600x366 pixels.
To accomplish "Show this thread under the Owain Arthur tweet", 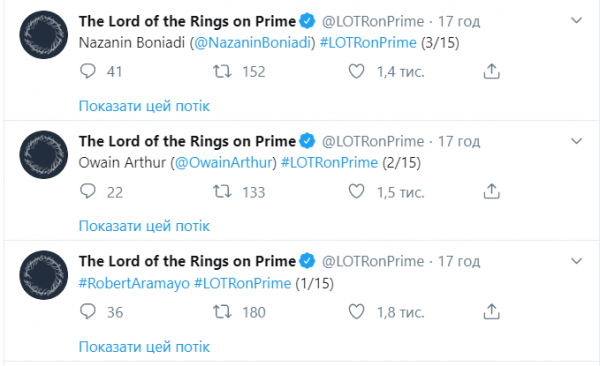I will click(144, 226).
